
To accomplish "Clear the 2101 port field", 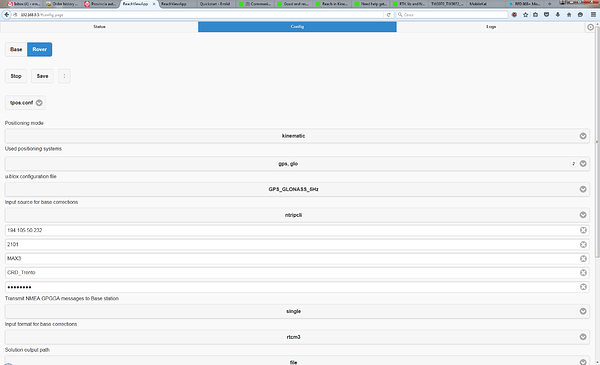I will pos(583,244).
